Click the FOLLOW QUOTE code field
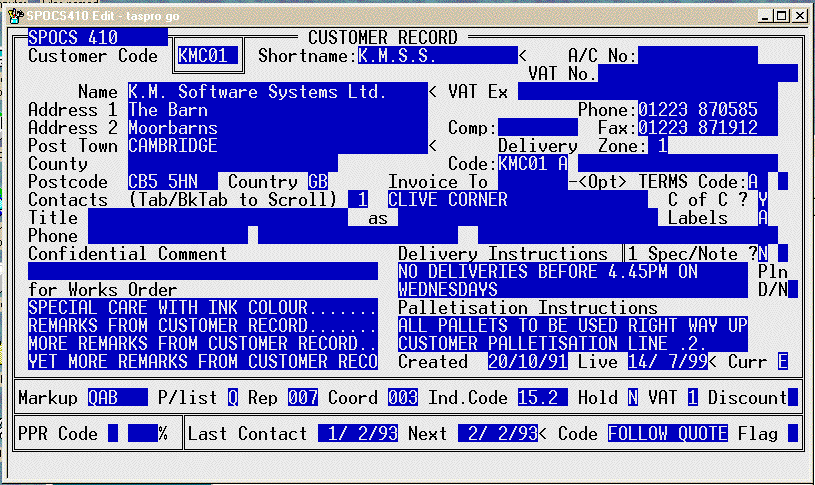 pyautogui.click(x=667, y=434)
